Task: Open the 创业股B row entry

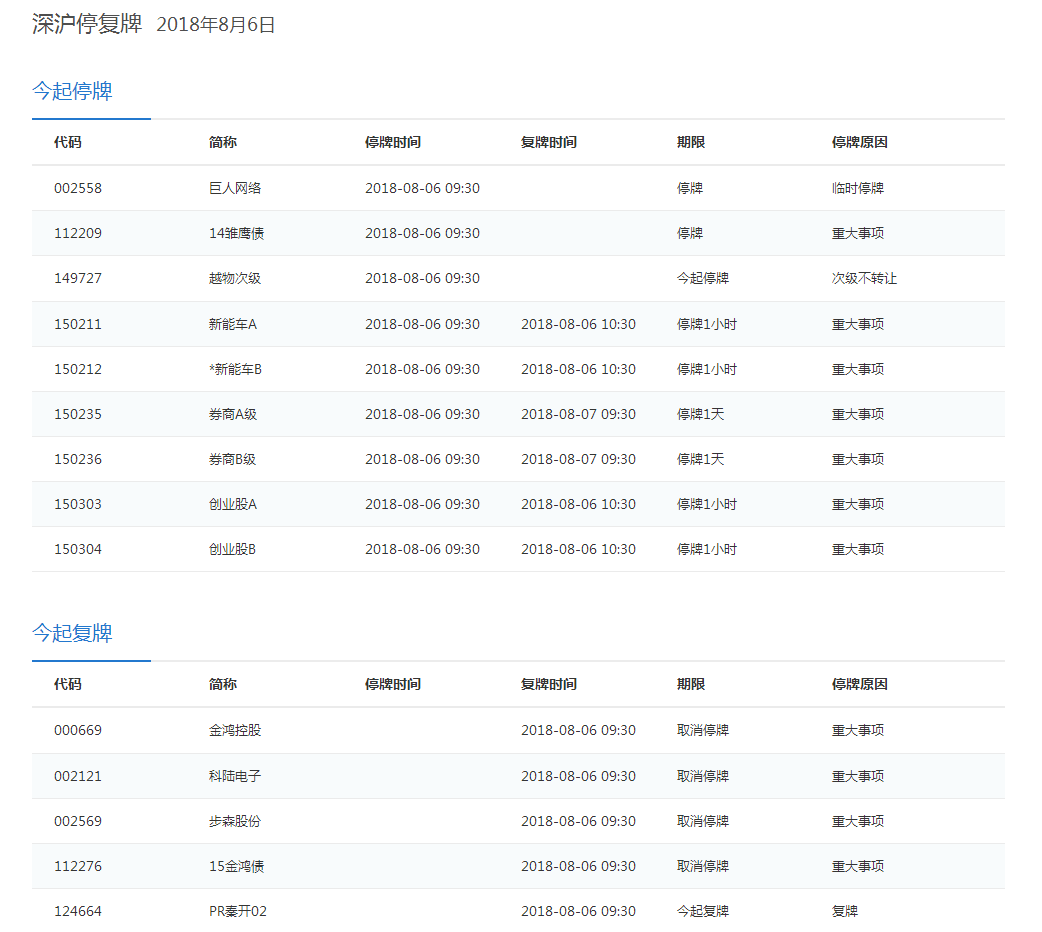Action: [233, 549]
